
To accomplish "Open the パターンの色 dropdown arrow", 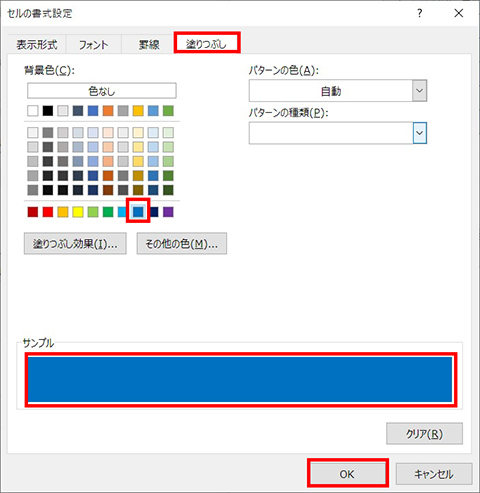I will (x=419, y=90).
